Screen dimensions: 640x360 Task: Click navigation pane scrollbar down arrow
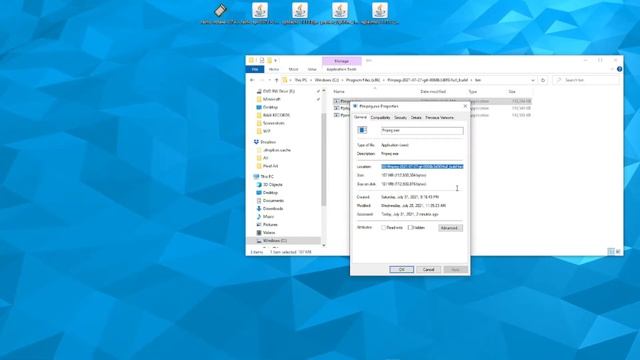324,245
